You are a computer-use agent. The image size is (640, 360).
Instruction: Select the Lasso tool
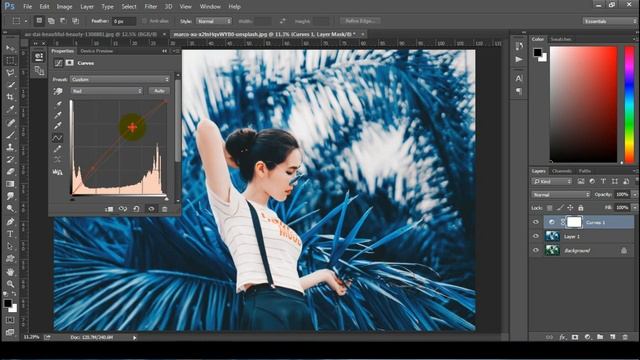[10, 73]
